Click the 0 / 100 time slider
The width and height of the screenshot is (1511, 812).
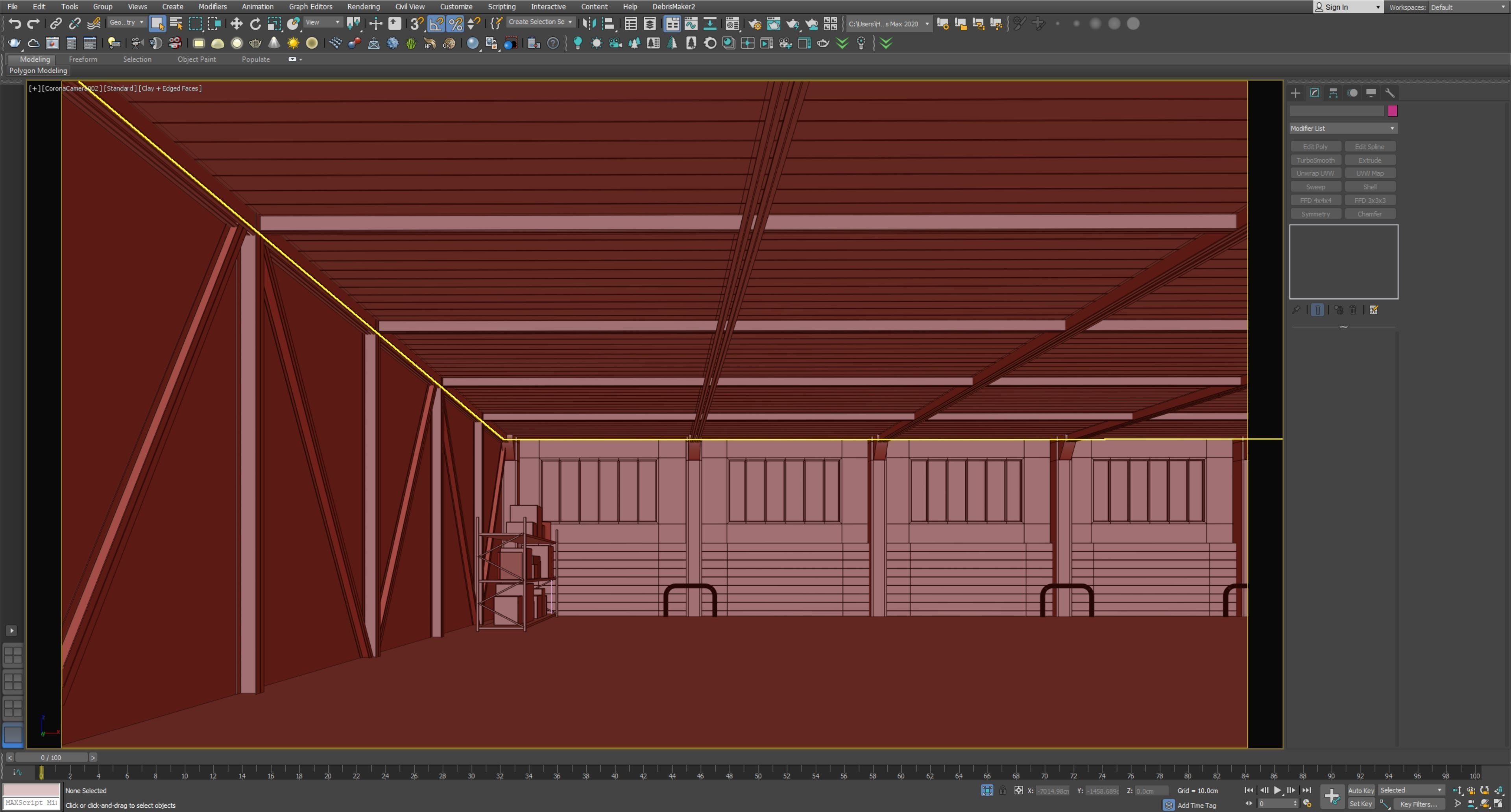pos(51,757)
